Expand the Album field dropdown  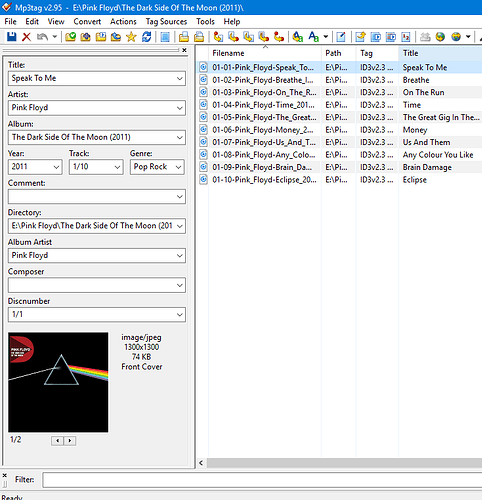180,137
